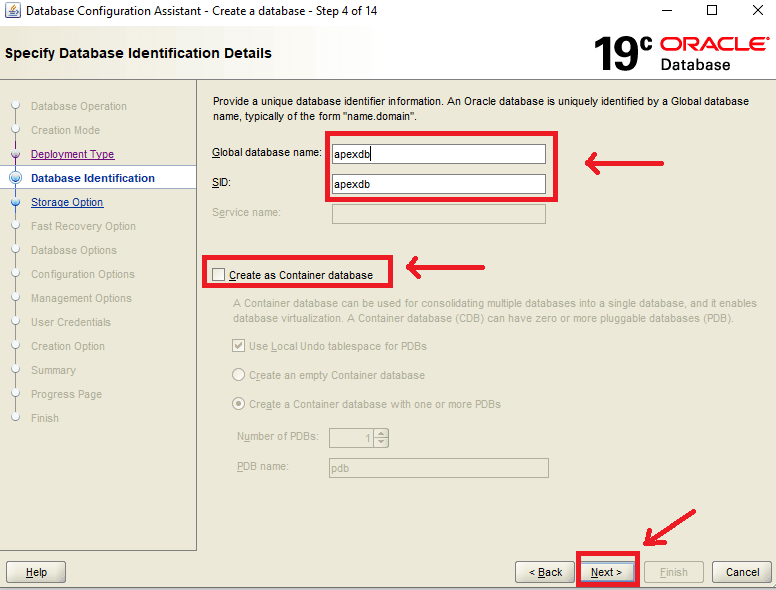
Task: Go Back to the previous step
Action: click(545, 572)
